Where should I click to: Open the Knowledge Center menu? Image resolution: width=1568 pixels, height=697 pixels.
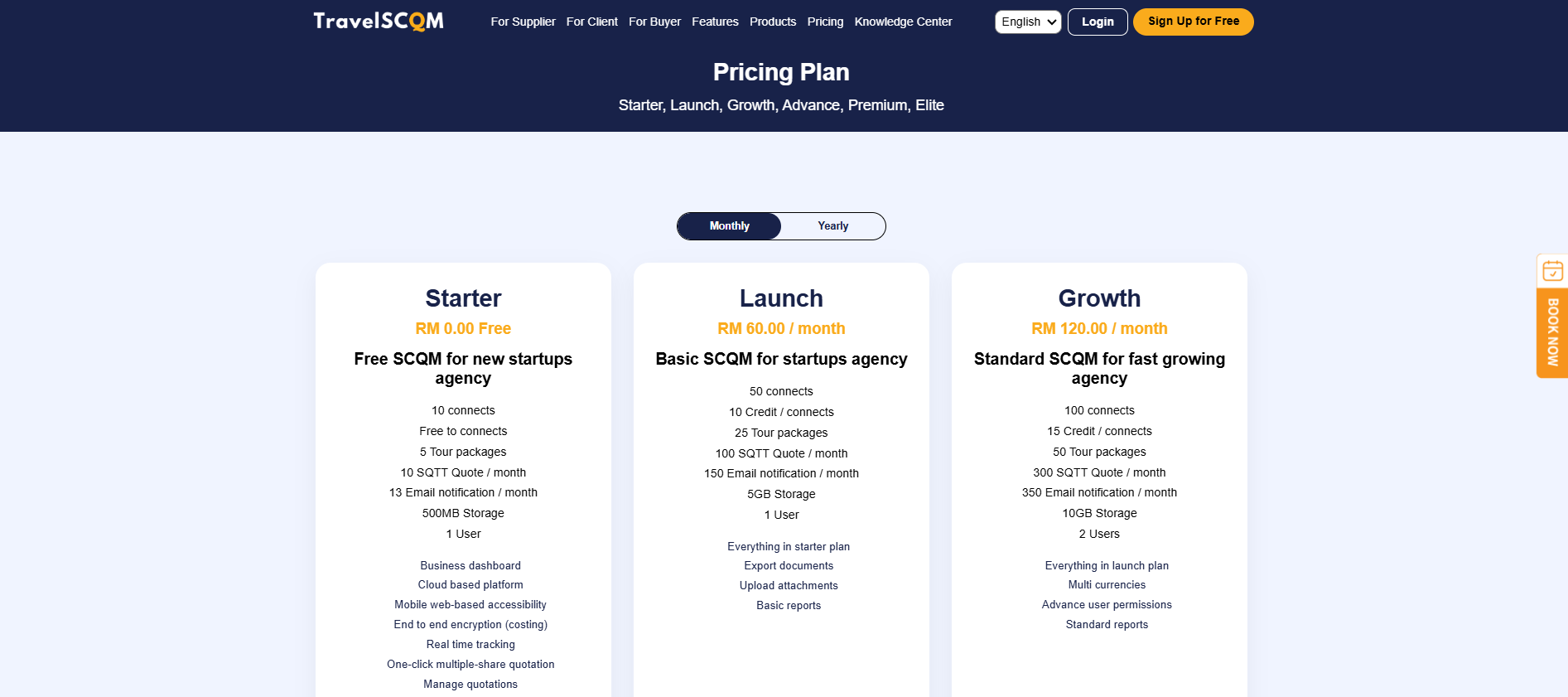point(903,22)
